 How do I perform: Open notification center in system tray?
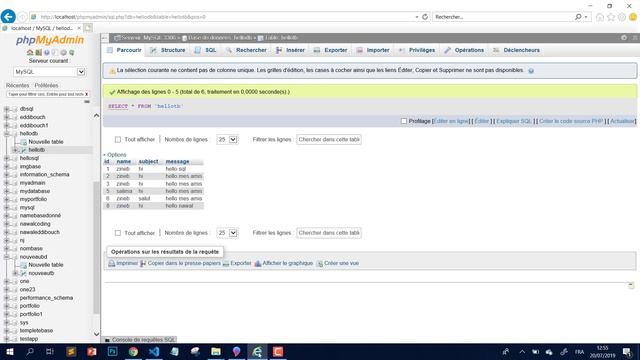627,352
